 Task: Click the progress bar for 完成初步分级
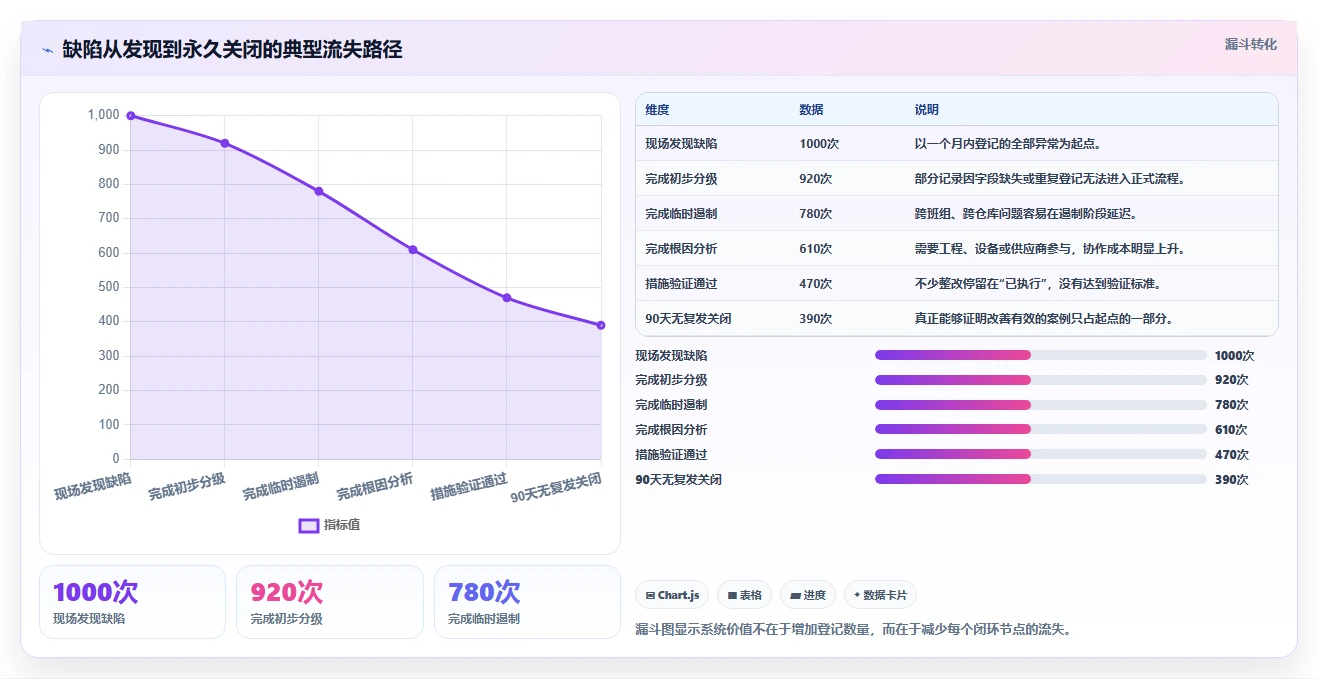click(x=1041, y=380)
